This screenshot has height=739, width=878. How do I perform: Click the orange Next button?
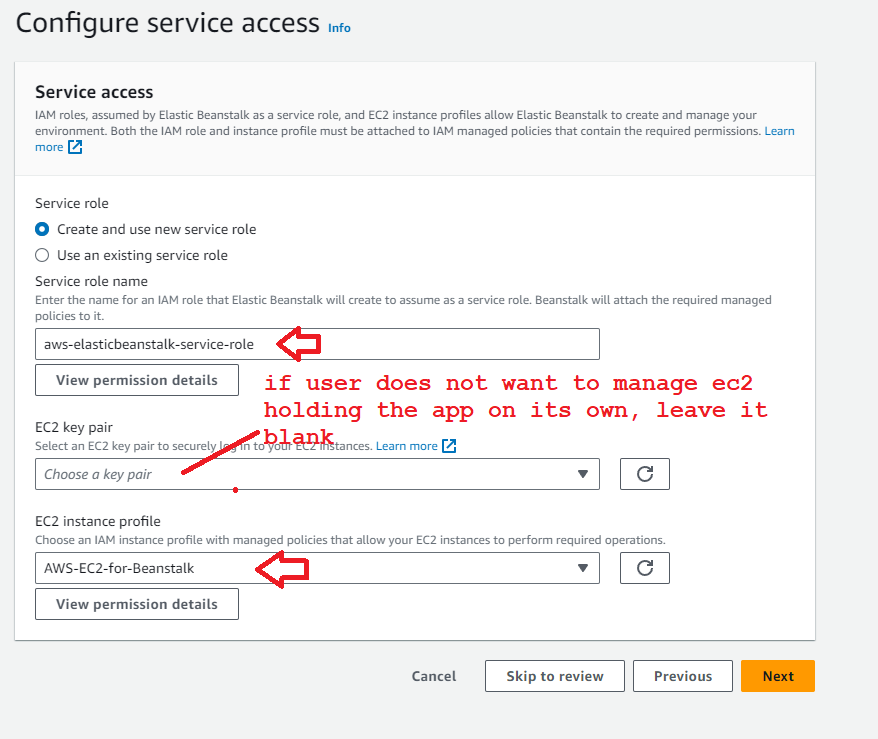click(x=778, y=676)
